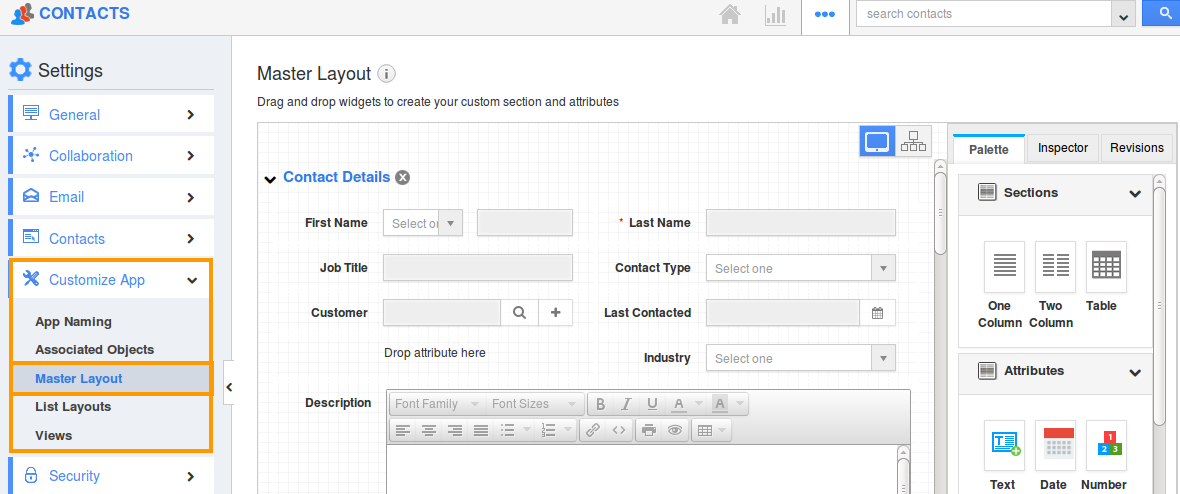Remove Contact Details section with X icon
Screen dimensions: 1180x494
(403, 178)
